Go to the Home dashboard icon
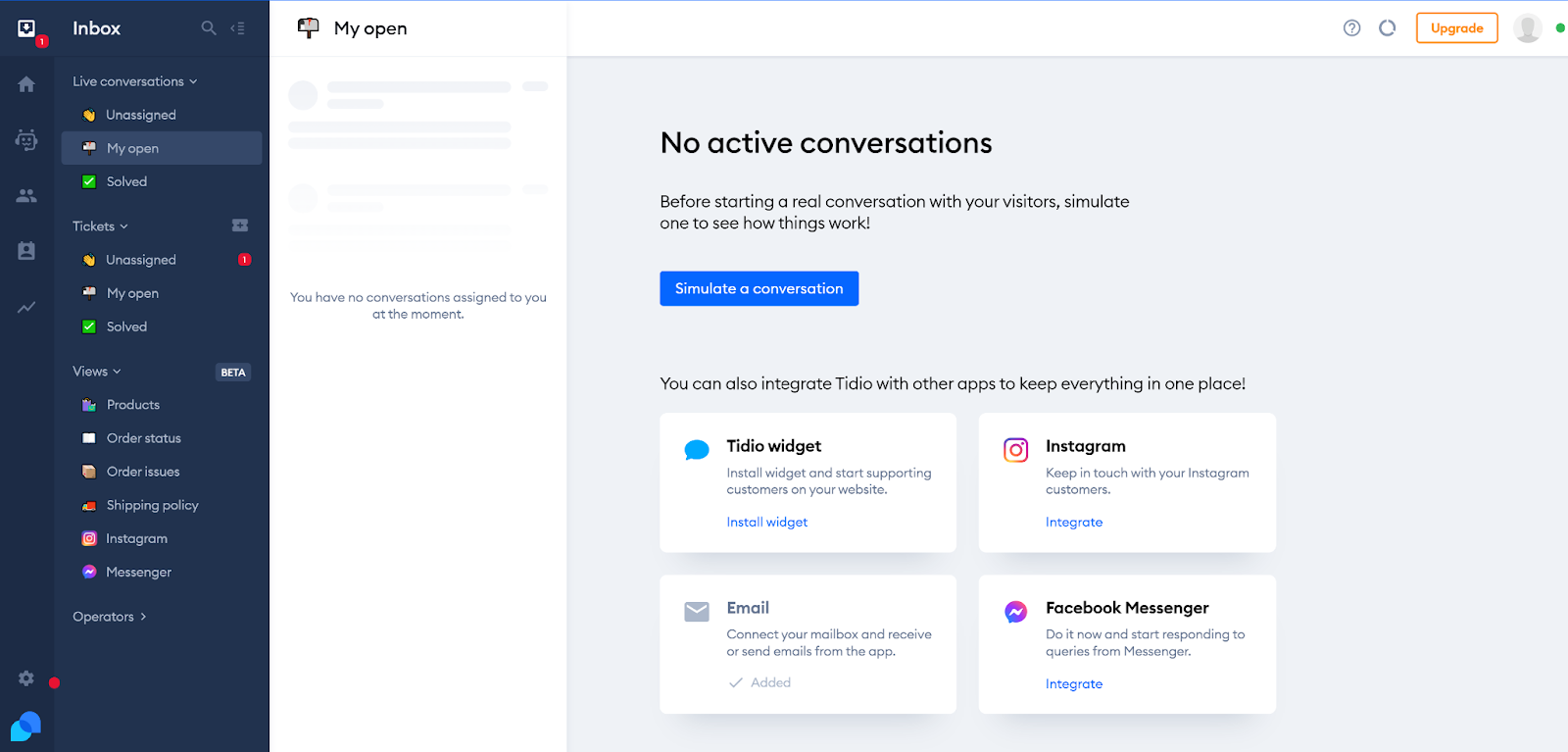Image resolution: width=1568 pixels, height=752 pixels. 26,84
